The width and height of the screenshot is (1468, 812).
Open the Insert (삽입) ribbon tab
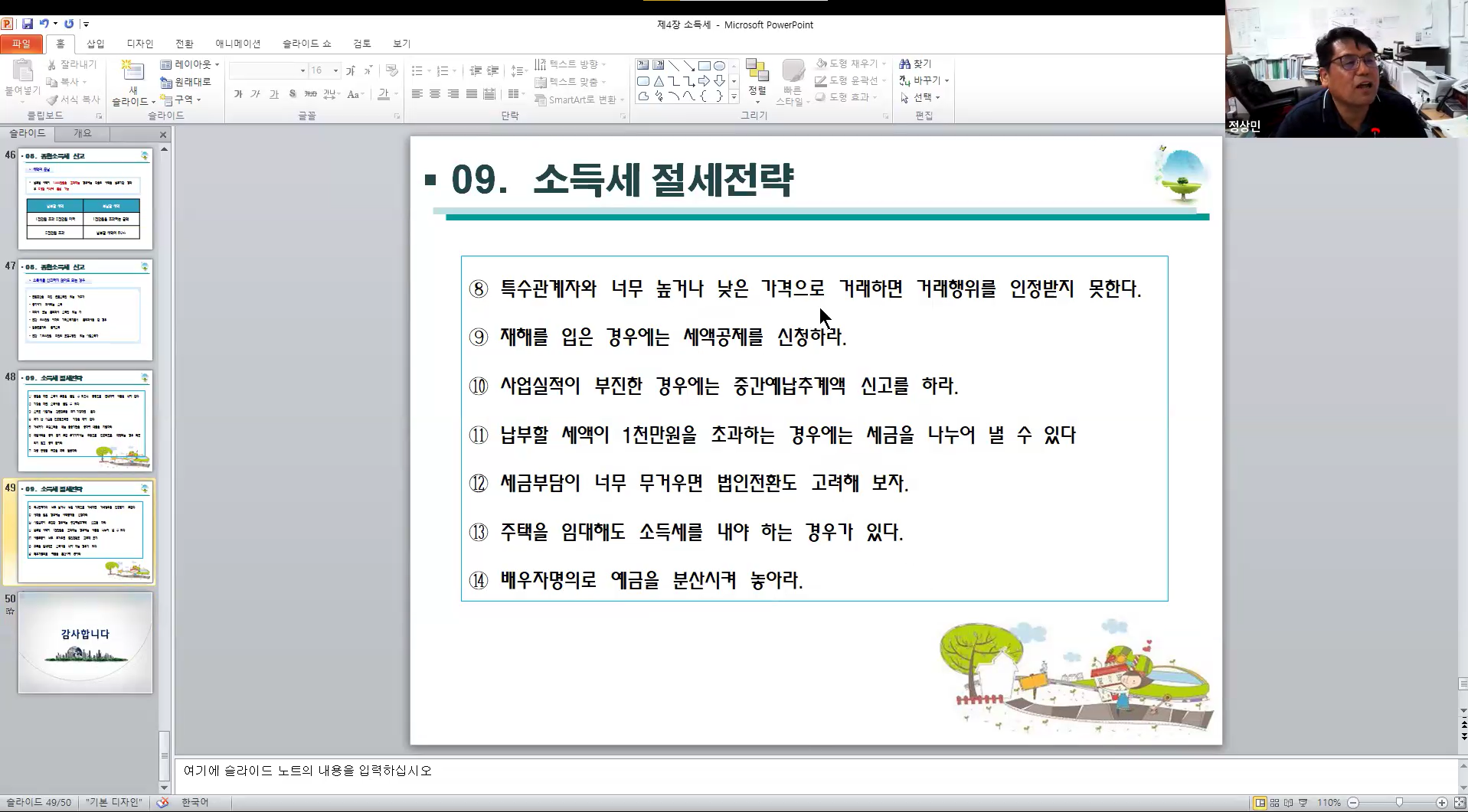tap(96, 44)
